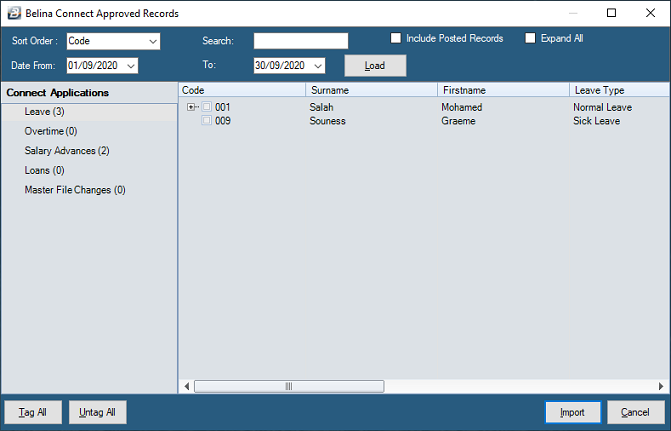The image size is (671, 431).
Task: Select Master File Changes (0) category
Action: click(75, 190)
